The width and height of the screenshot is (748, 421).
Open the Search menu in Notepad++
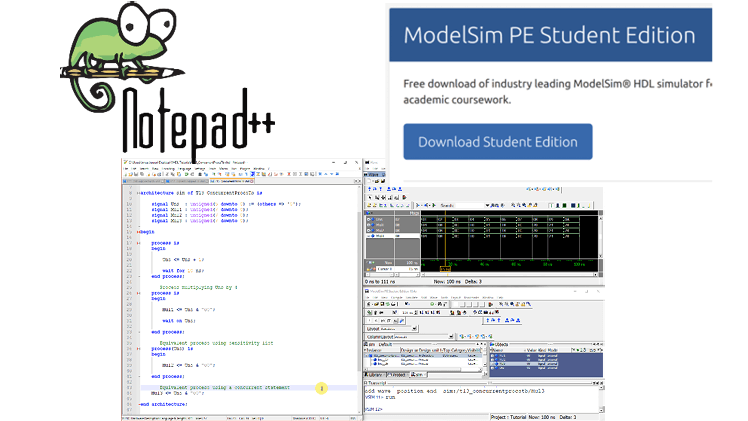[x=144, y=169]
